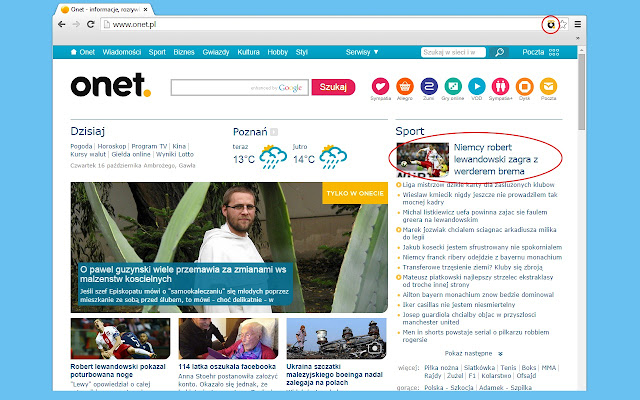Open the Jakub kosecki headline
The height and width of the screenshot is (400, 640).
(482, 247)
